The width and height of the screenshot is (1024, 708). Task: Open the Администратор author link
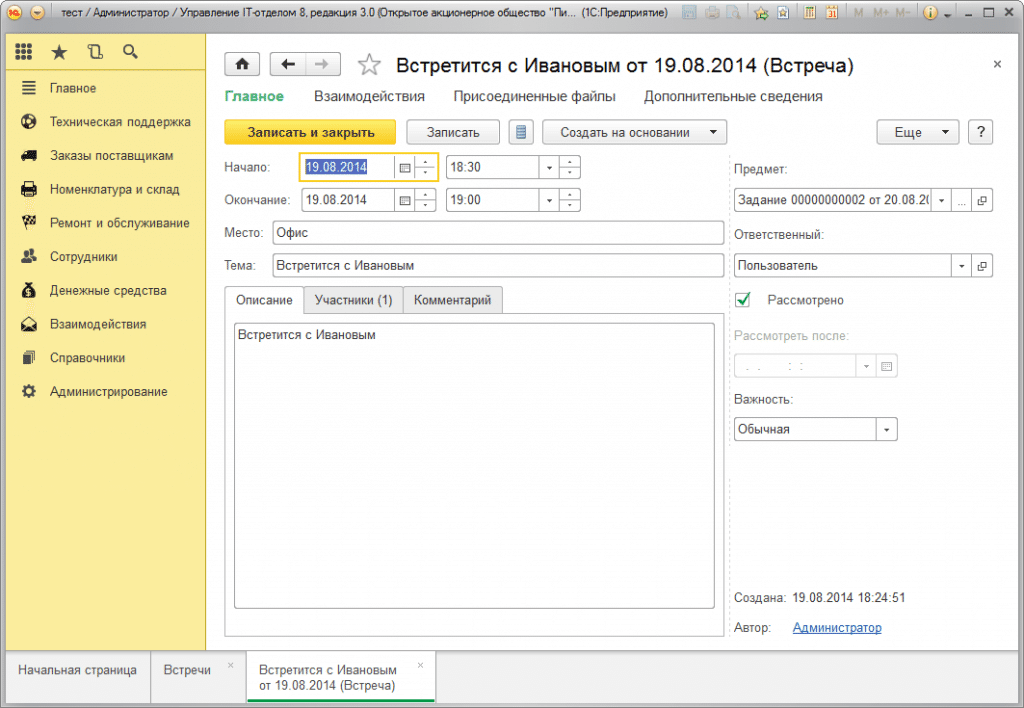coord(837,628)
